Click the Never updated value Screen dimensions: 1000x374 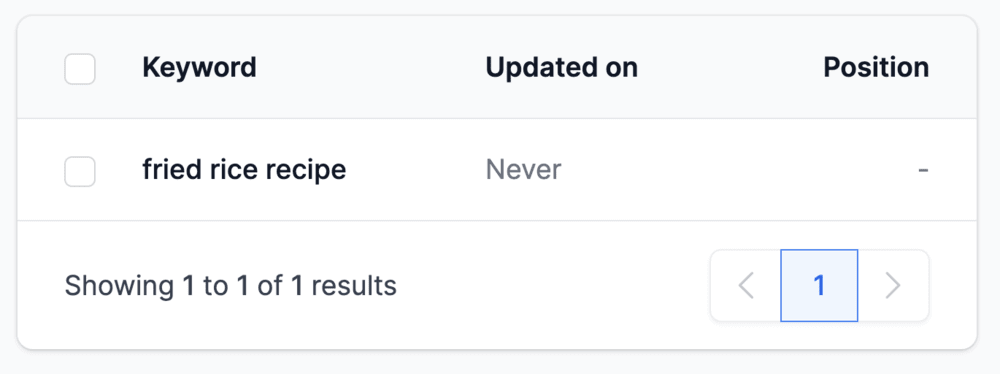[x=524, y=170]
